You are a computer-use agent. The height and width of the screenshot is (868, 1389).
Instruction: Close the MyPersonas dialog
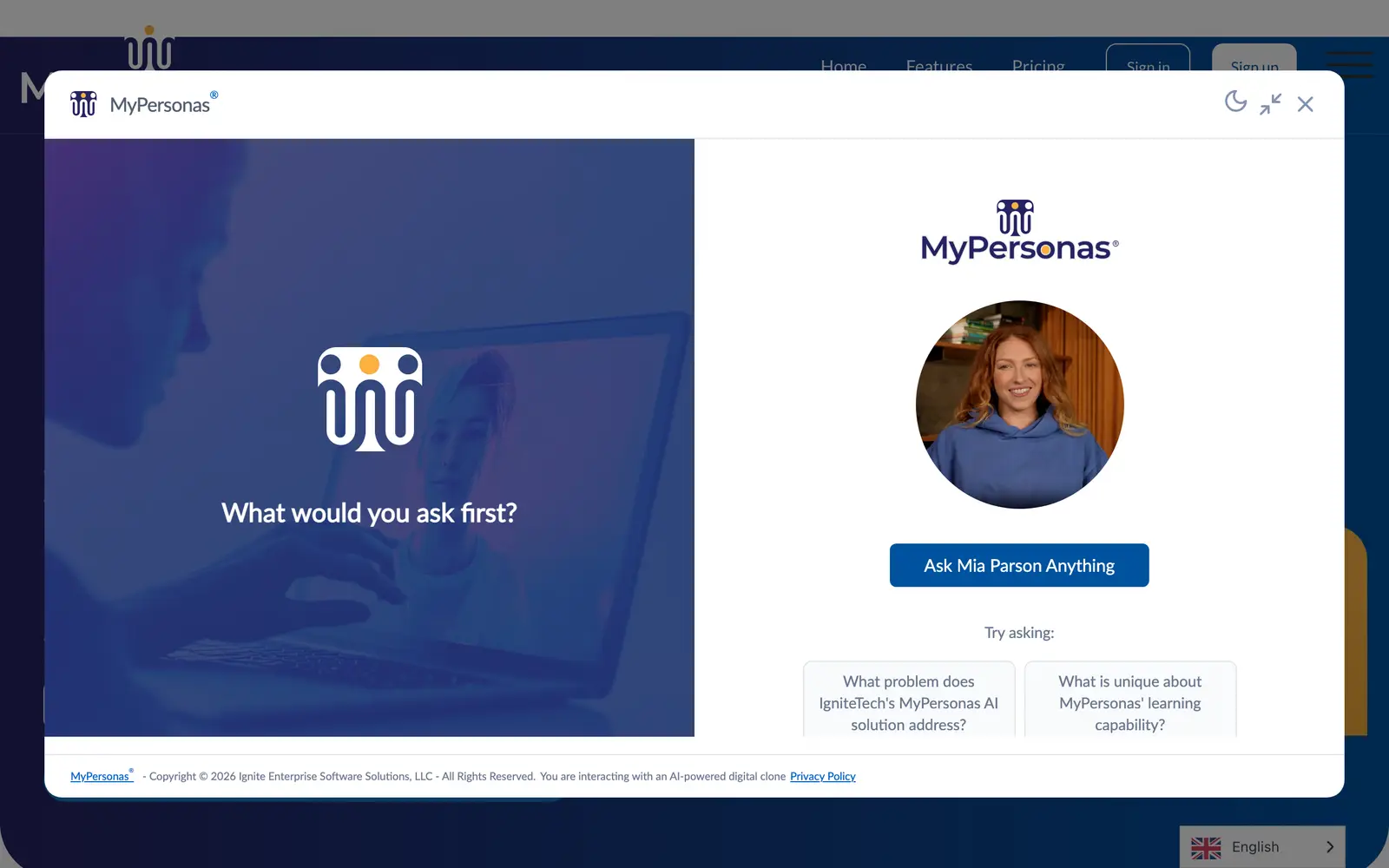(1305, 104)
